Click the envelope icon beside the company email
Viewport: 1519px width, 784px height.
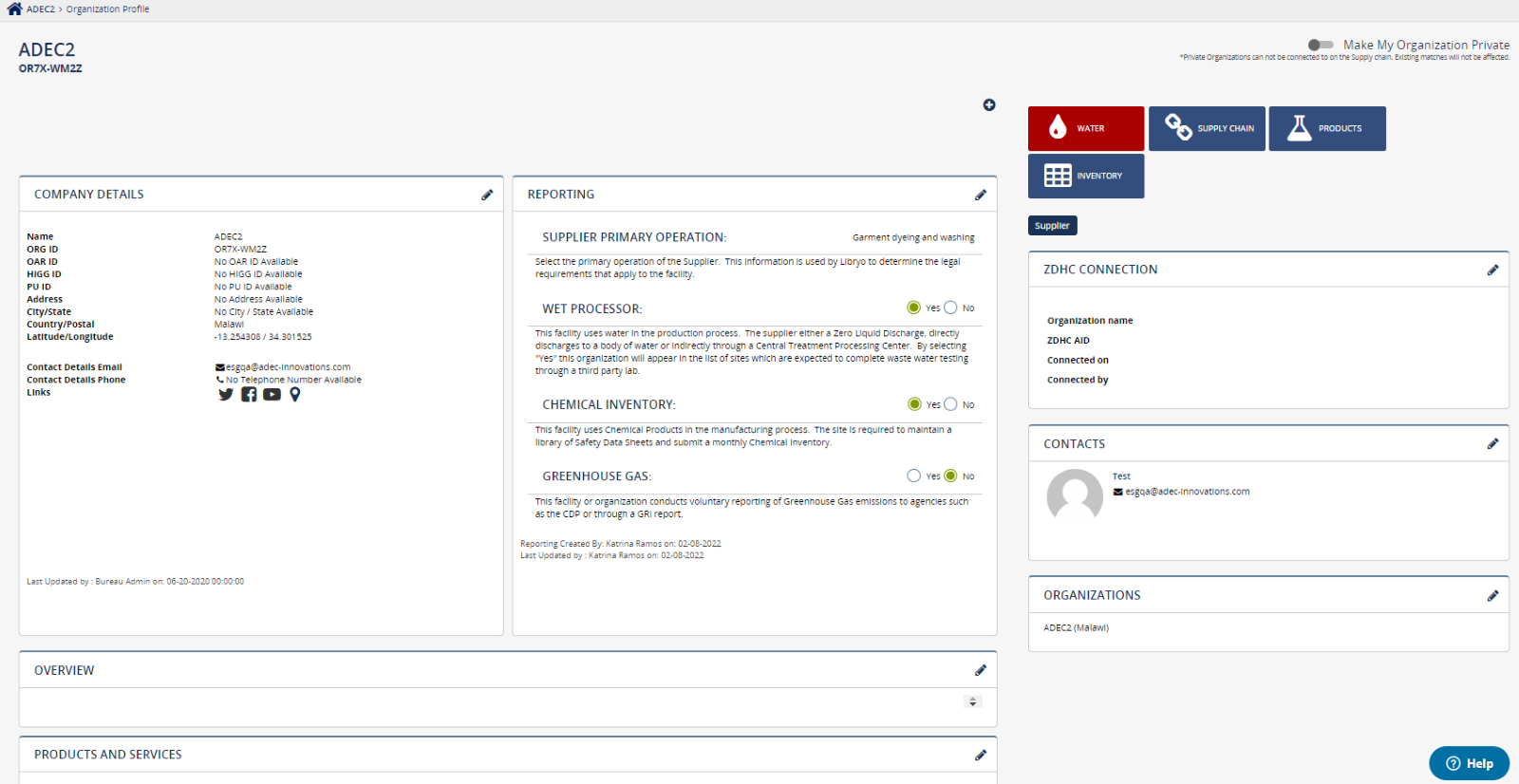[x=220, y=367]
